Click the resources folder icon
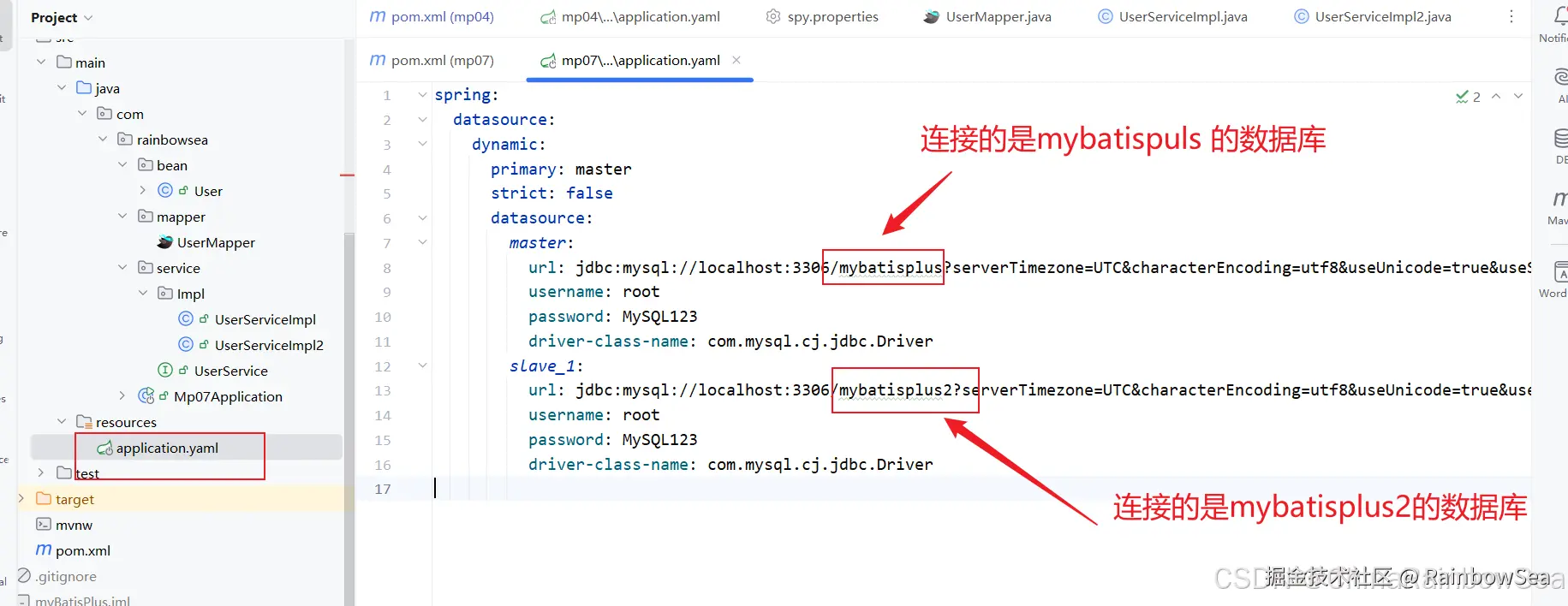The image size is (1568, 606). pos(84,421)
